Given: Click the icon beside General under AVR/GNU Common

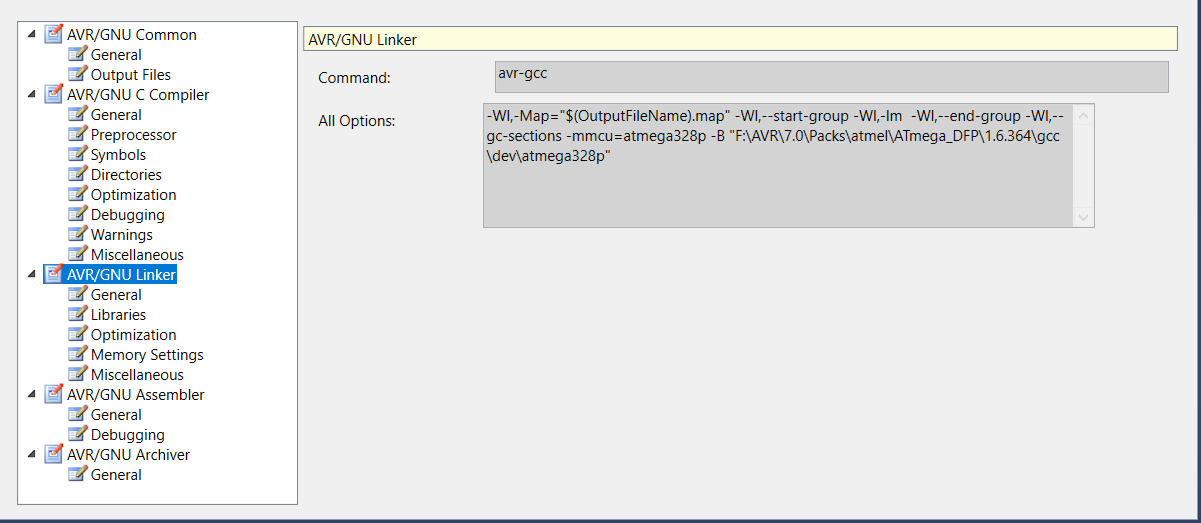Looking at the screenshot, I should click(x=77, y=54).
